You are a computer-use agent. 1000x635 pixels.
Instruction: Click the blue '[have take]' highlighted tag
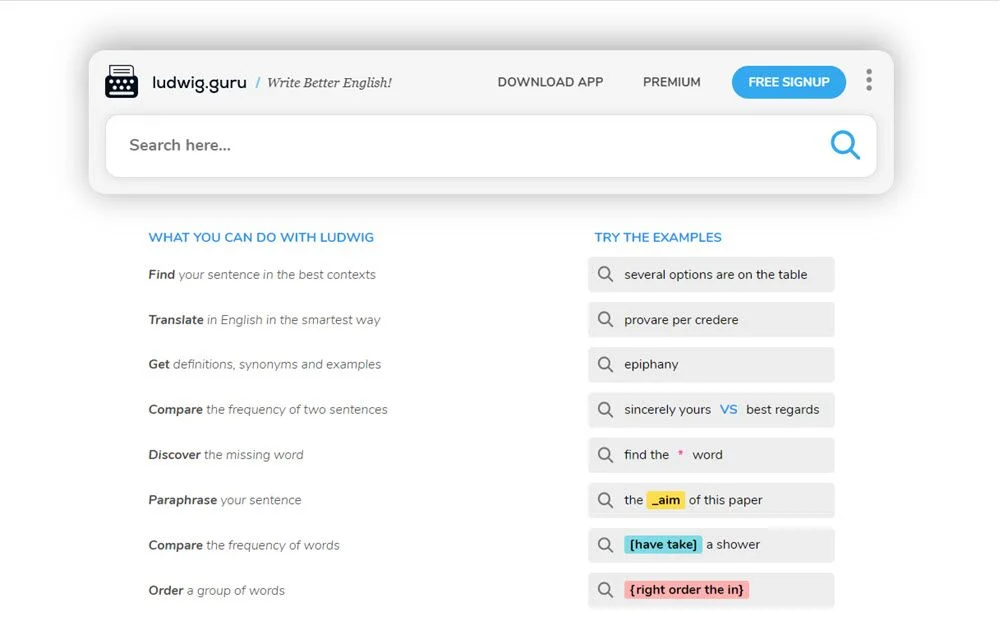[663, 544]
